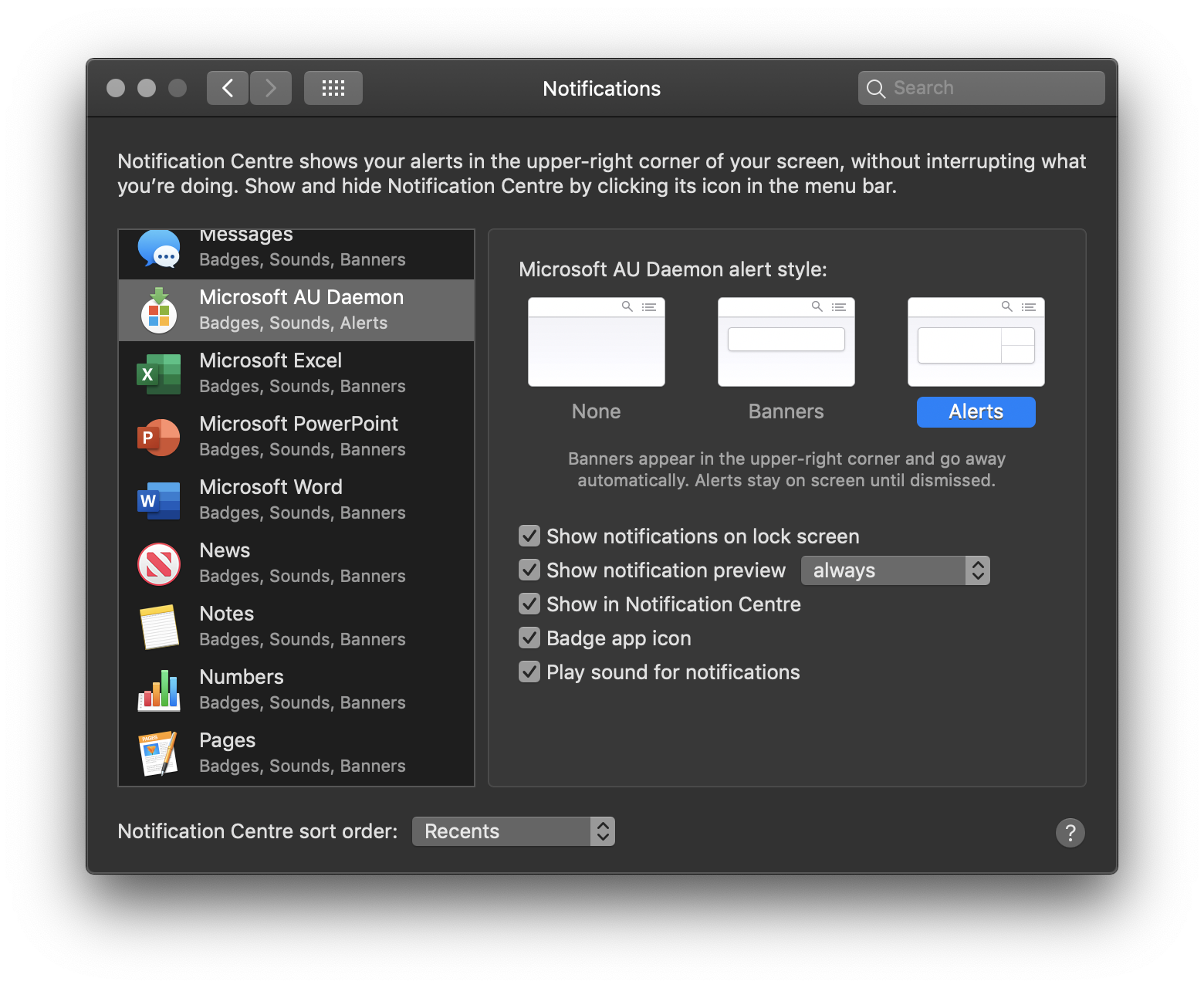
Task: Open the Notification Centre sort order dropdown
Action: [x=513, y=831]
